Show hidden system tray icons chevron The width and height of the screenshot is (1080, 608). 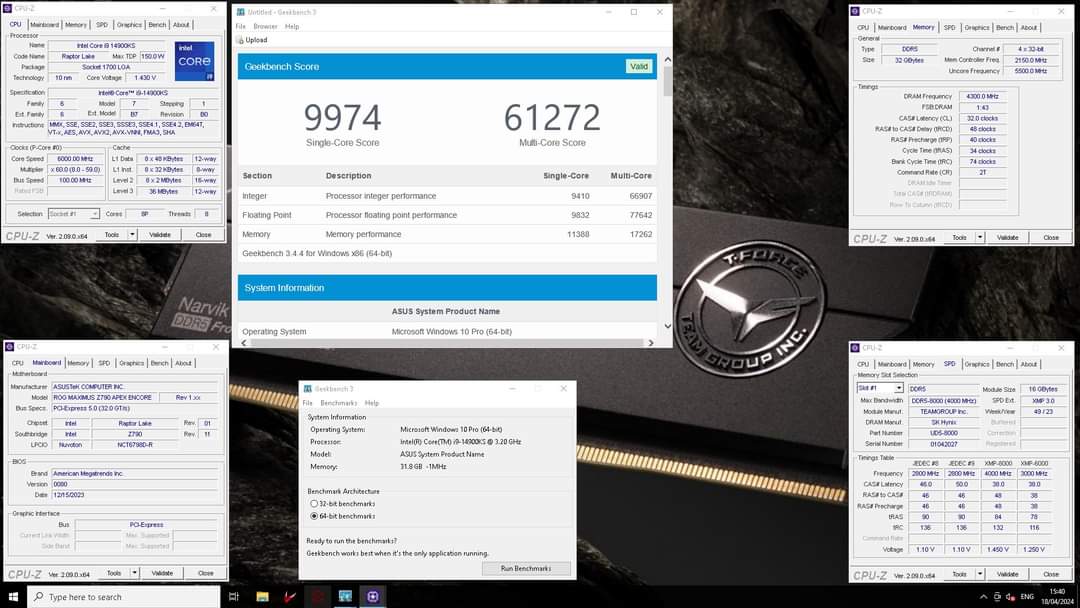tap(983, 597)
